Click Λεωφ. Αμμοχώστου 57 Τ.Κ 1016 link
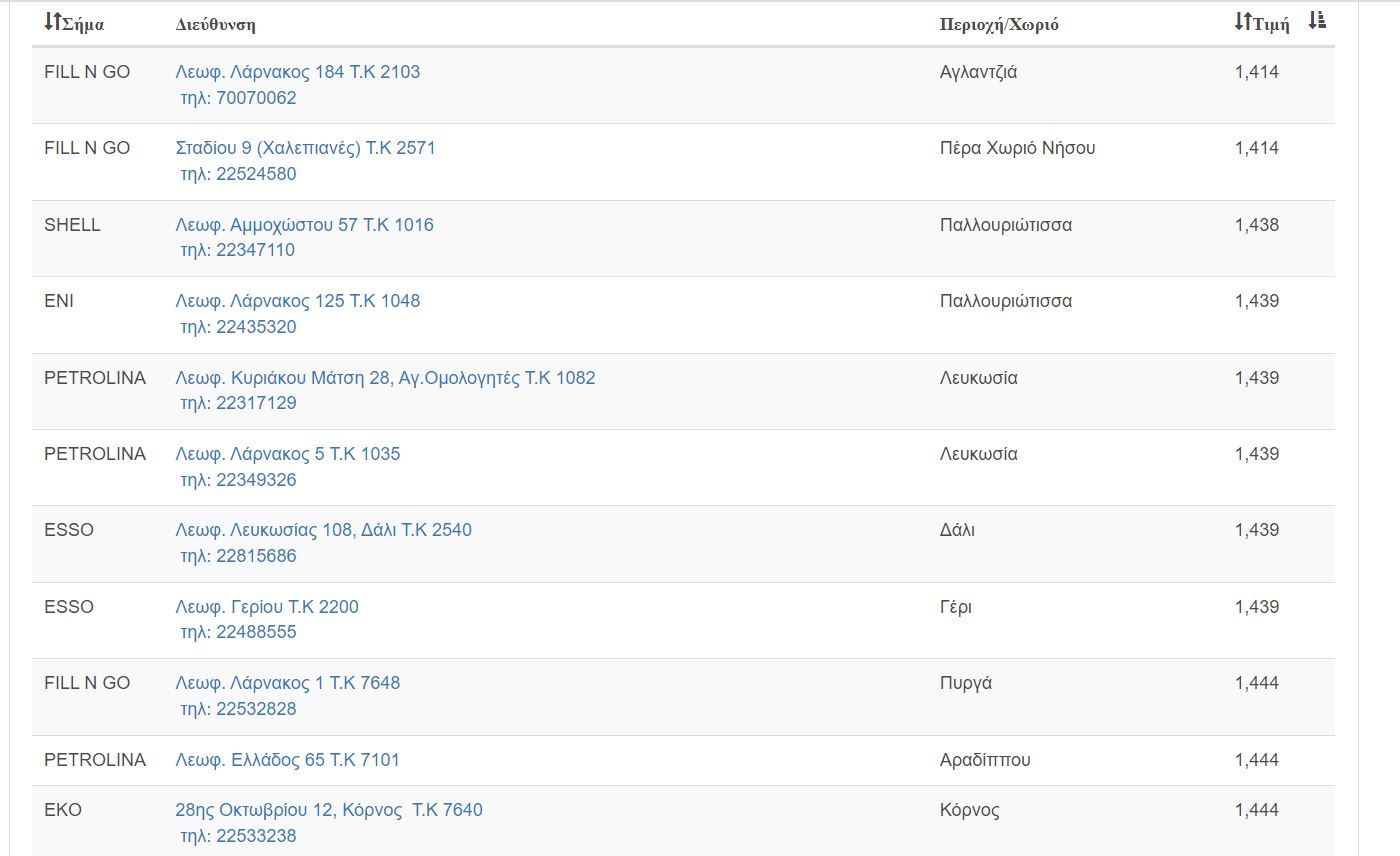The width and height of the screenshot is (1400, 856). tap(304, 225)
